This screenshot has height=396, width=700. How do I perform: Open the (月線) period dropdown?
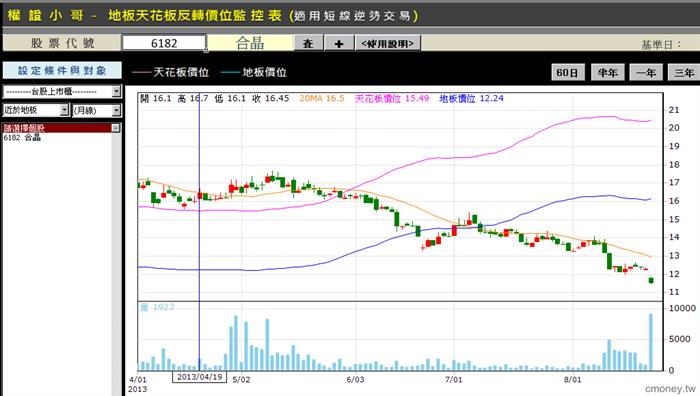click(x=96, y=110)
